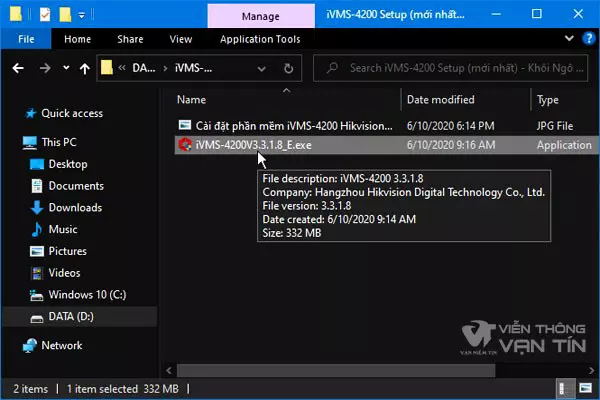600x400 pixels.
Task: Select the DATA (D:) drive
Action: tap(71, 317)
